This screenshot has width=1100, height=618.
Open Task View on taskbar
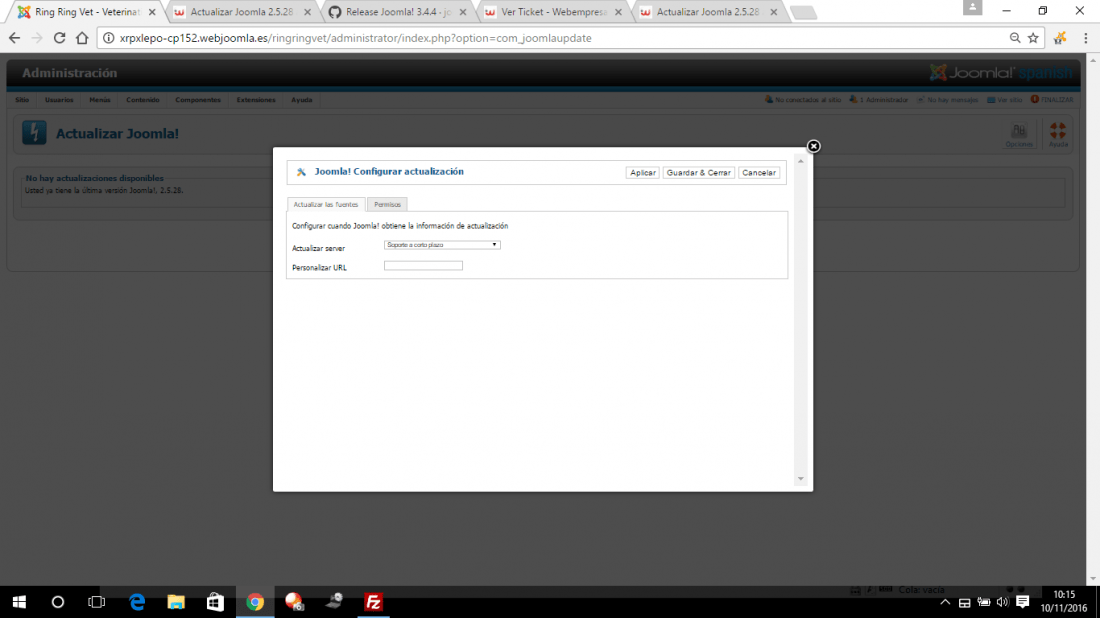97,602
